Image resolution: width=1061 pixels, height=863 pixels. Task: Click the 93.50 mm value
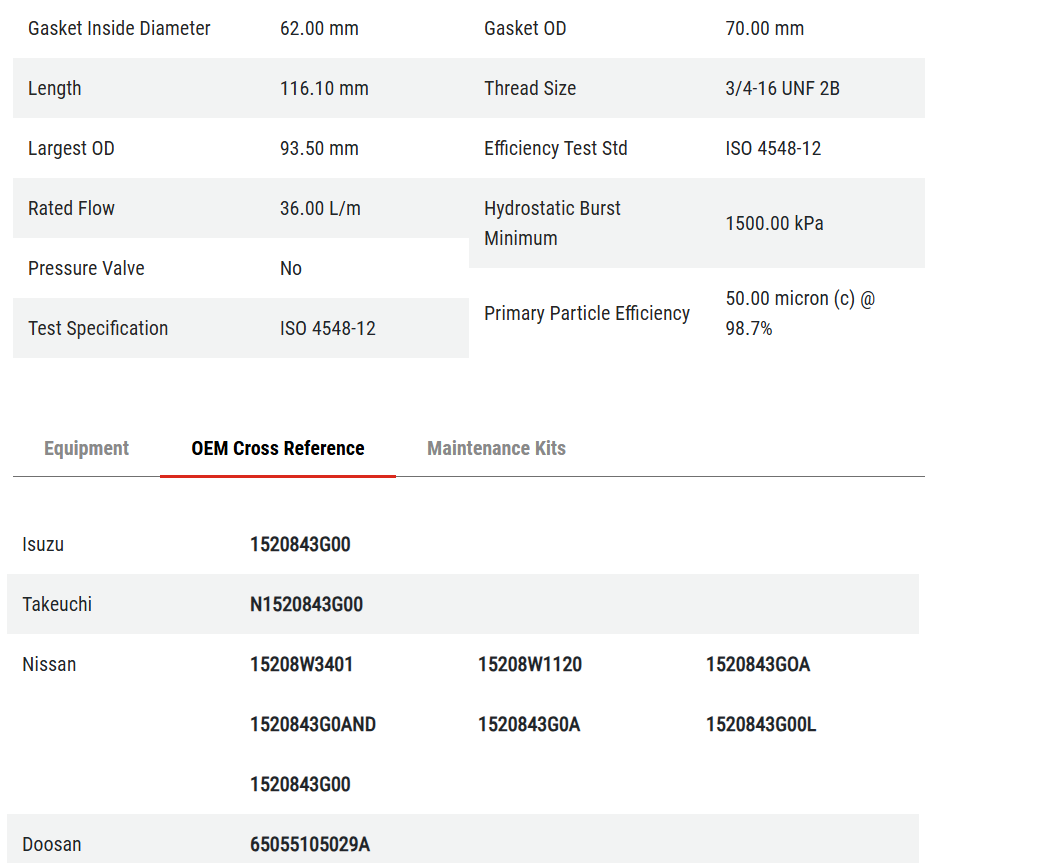tap(319, 148)
